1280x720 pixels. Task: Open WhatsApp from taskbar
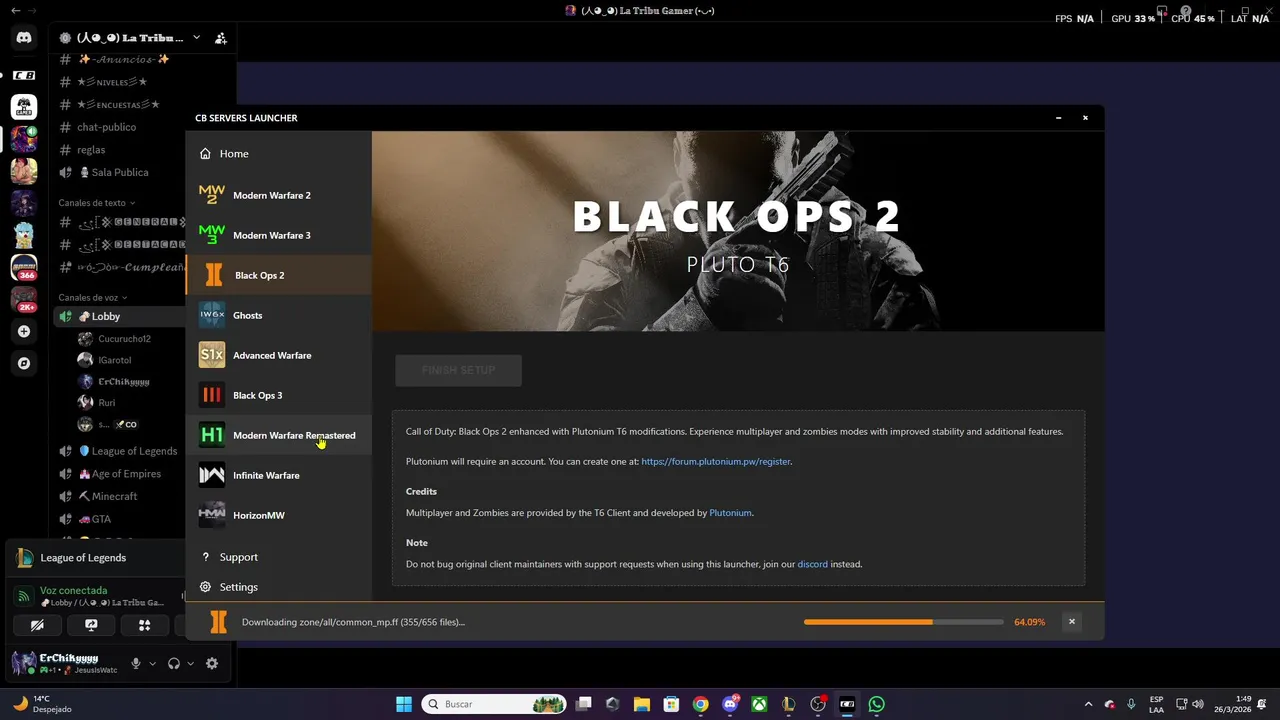tap(877, 704)
